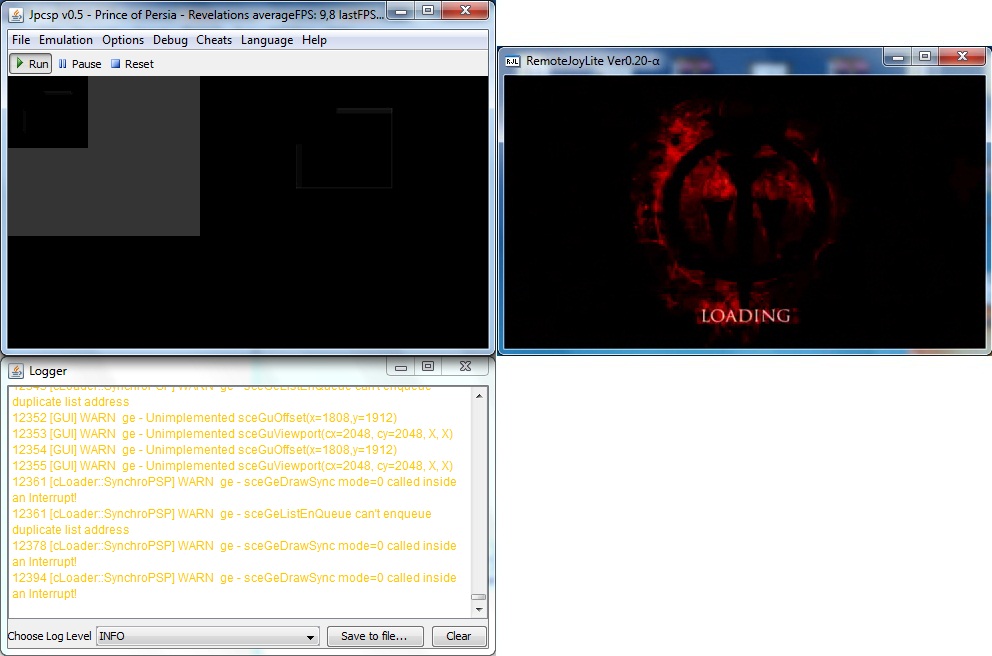Clear the logger output
Image resolution: width=992 pixels, height=656 pixels.
coord(458,636)
